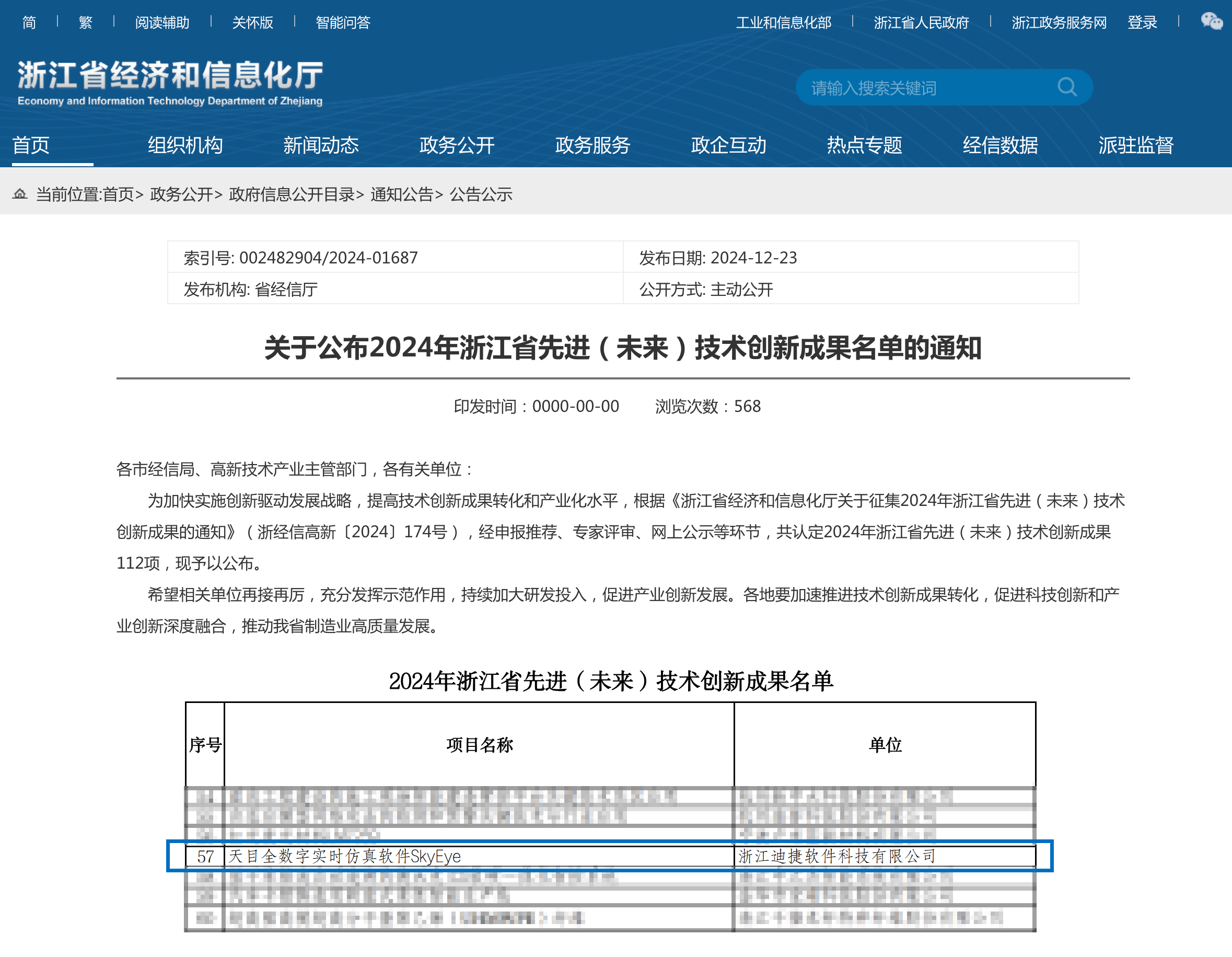Click the search magnifier icon

pyautogui.click(x=1066, y=87)
